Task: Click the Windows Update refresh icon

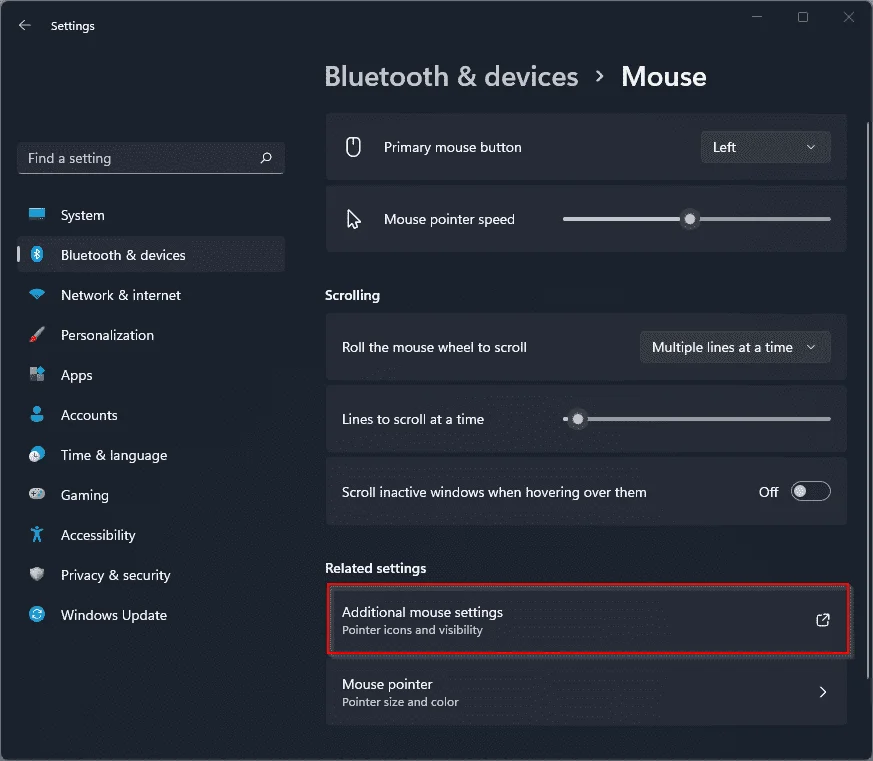Action: point(37,614)
